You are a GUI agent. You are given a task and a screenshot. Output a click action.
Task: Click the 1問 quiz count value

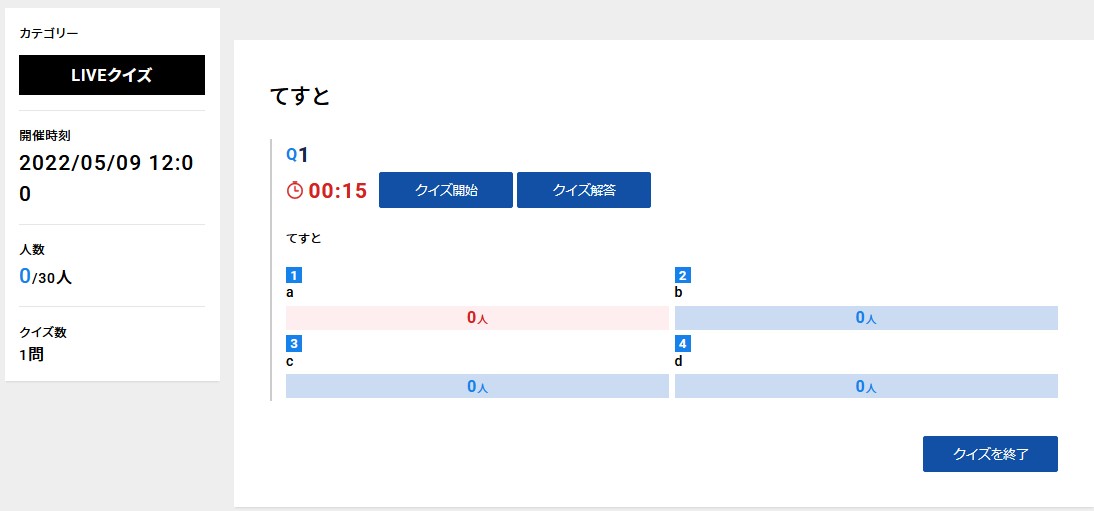point(33,354)
